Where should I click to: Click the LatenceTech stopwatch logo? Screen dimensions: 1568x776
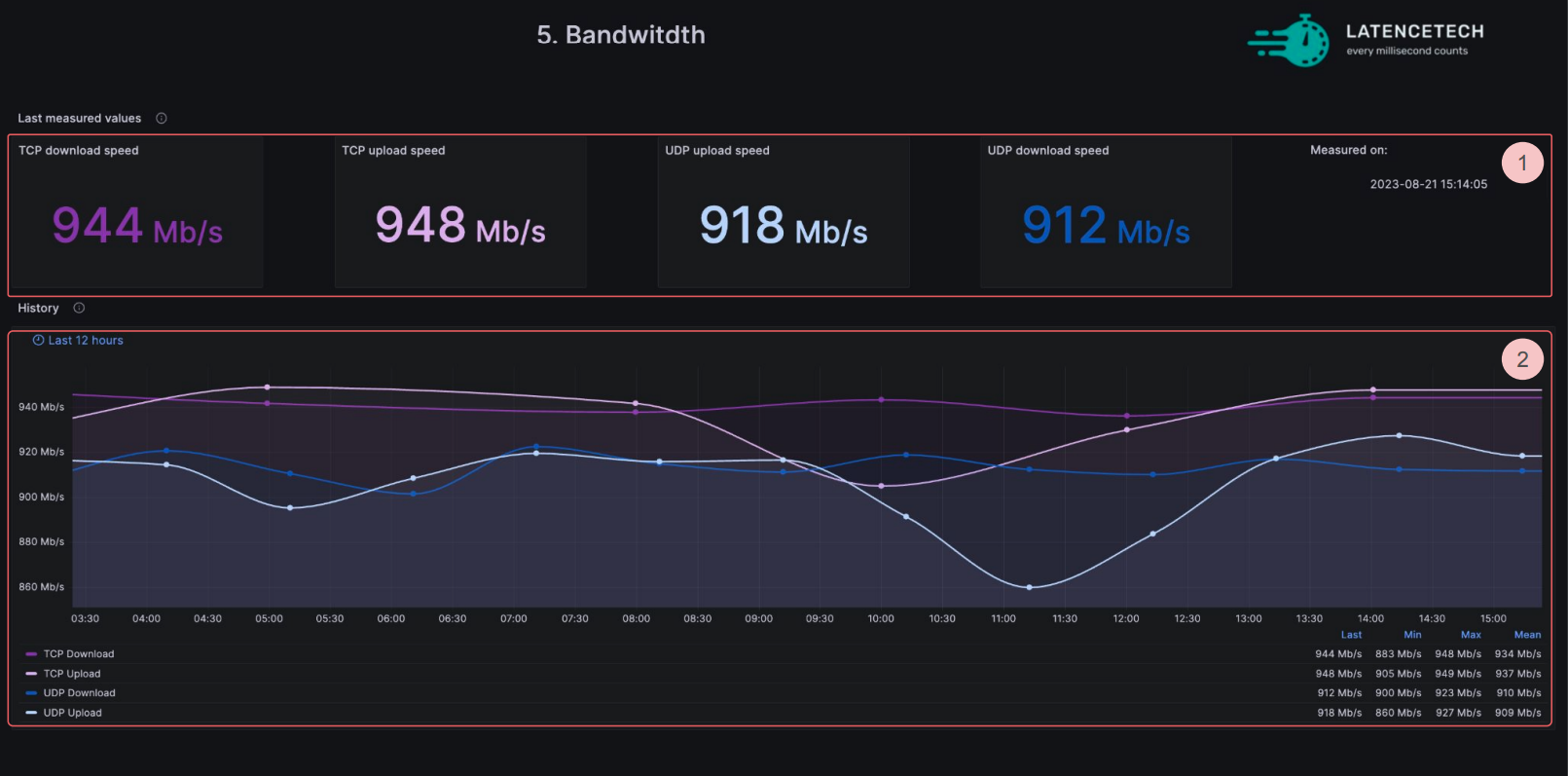pyautogui.click(x=1290, y=41)
